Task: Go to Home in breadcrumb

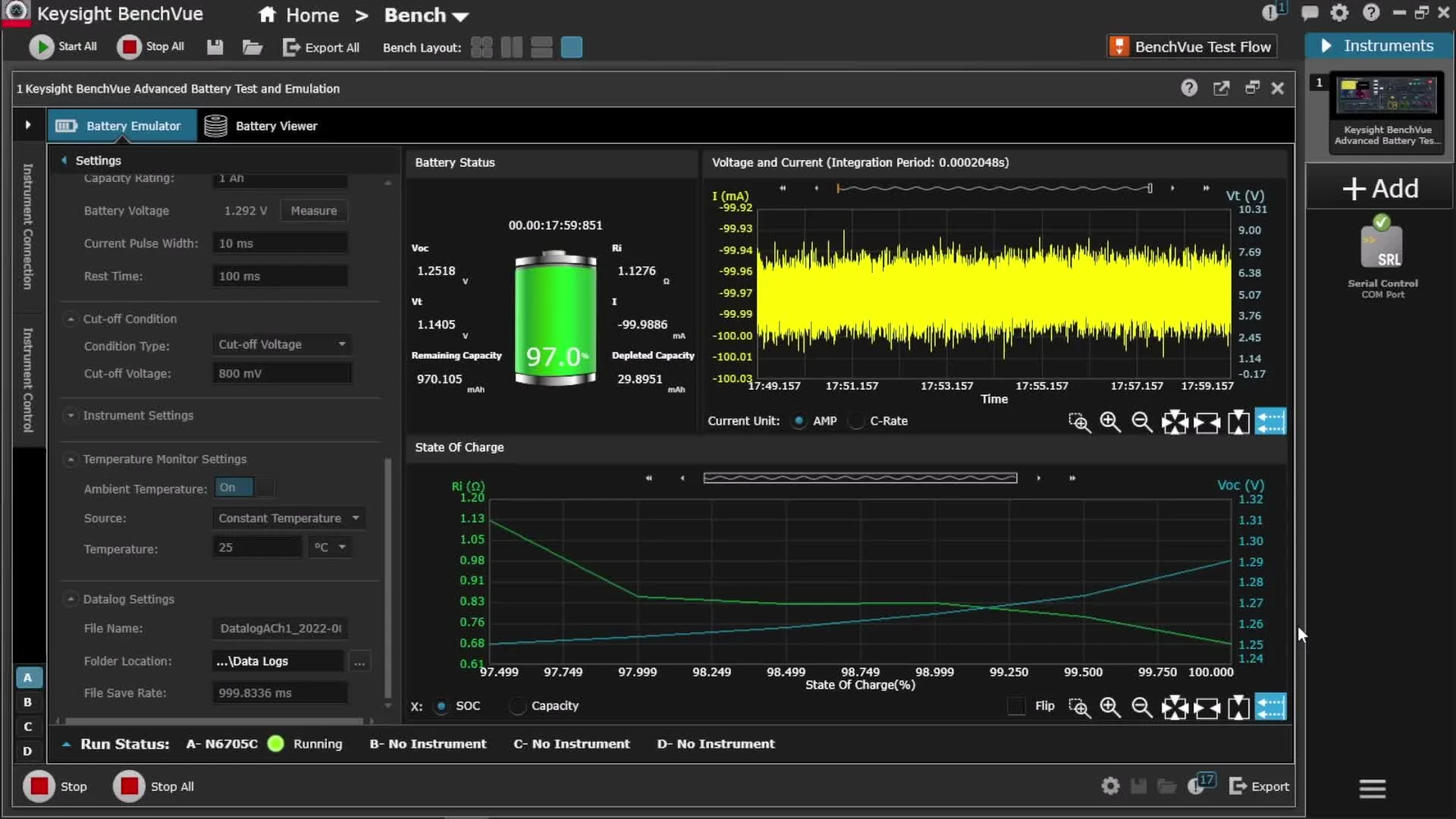Action: [x=299, y=15]
